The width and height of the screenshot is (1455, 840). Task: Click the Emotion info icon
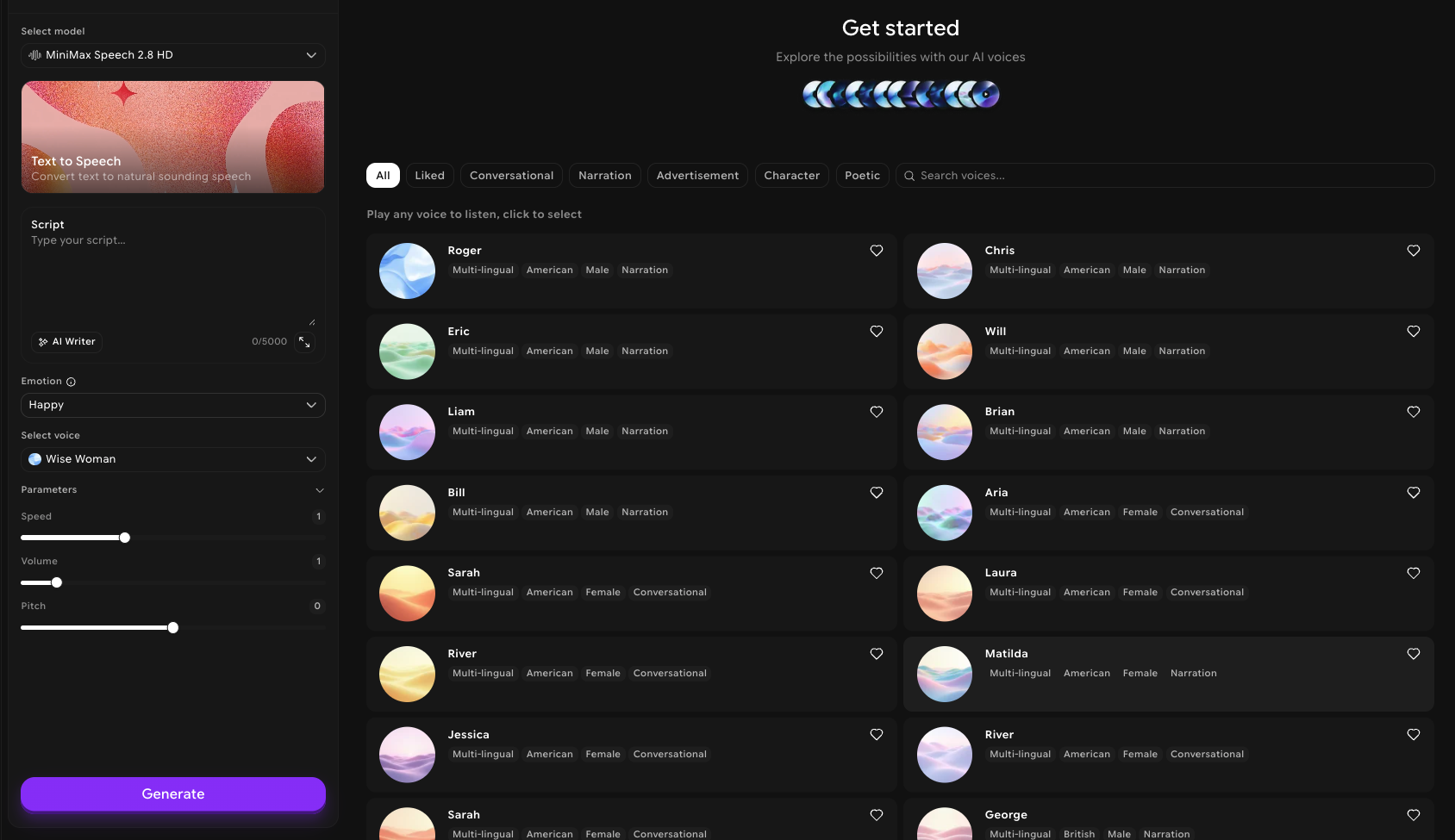[x=71, y=382]
